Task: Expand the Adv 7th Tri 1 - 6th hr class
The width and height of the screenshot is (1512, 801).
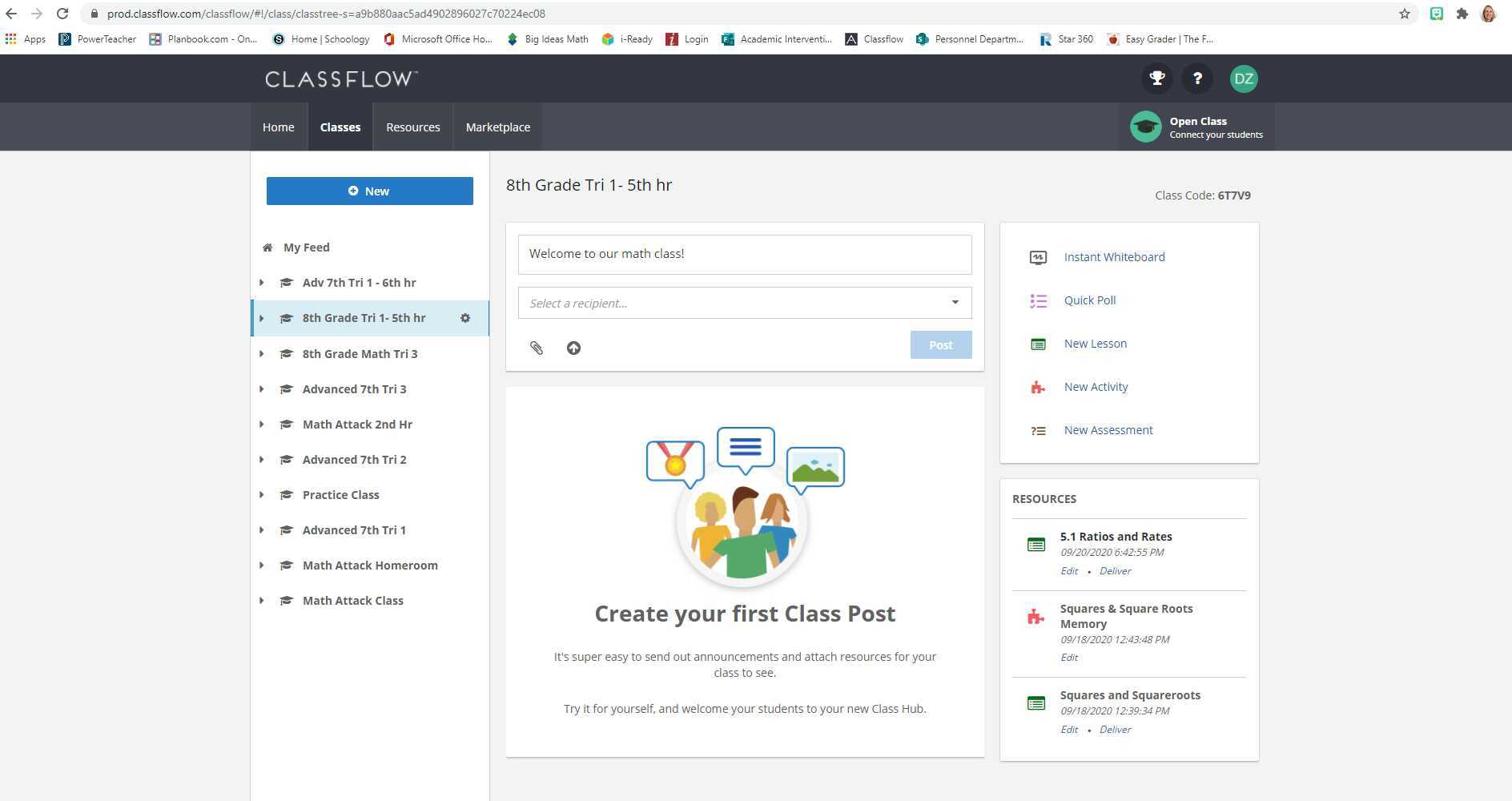Action: (260, 282)
